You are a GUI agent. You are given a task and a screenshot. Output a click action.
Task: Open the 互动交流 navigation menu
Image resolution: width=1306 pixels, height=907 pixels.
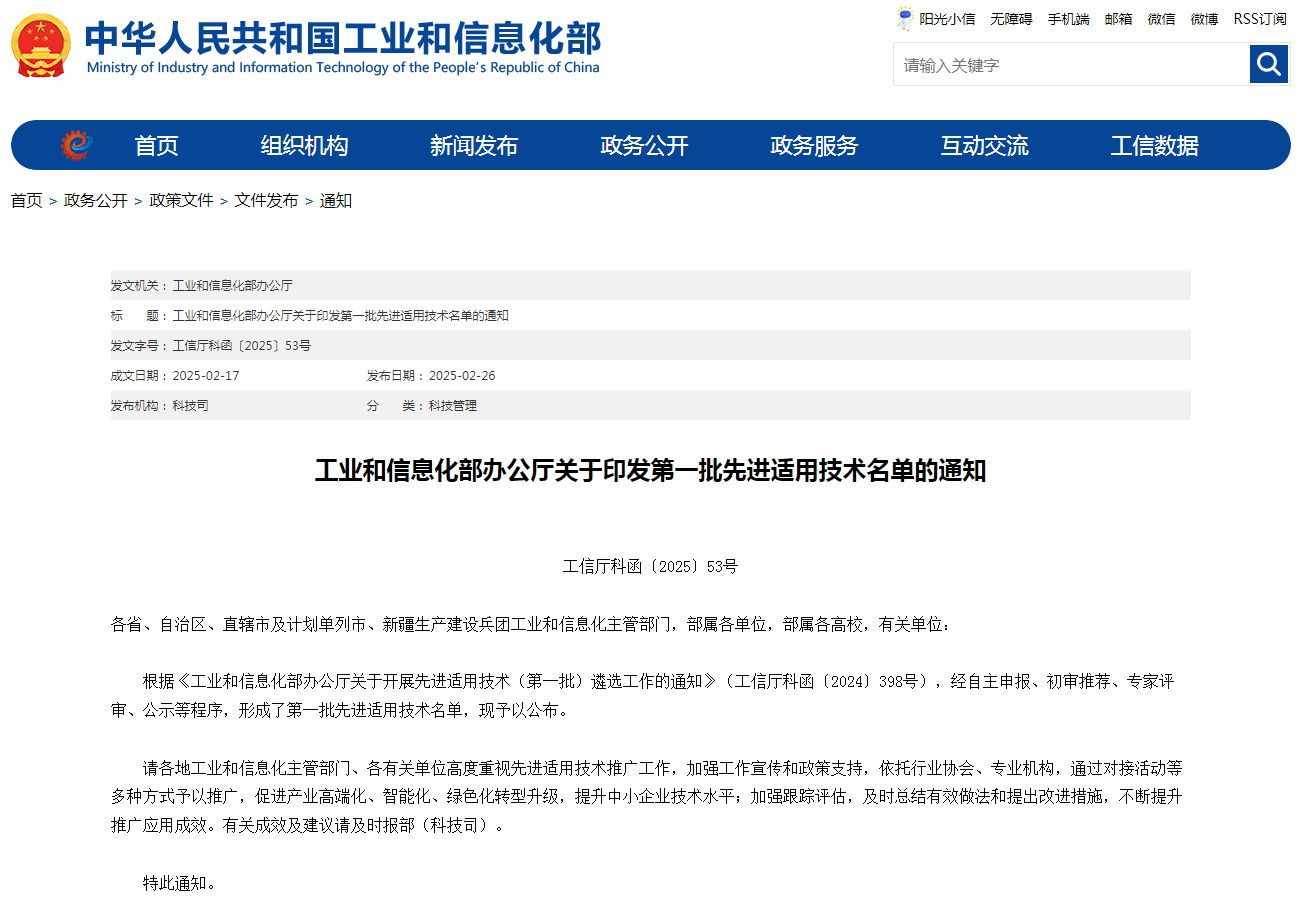984,145
